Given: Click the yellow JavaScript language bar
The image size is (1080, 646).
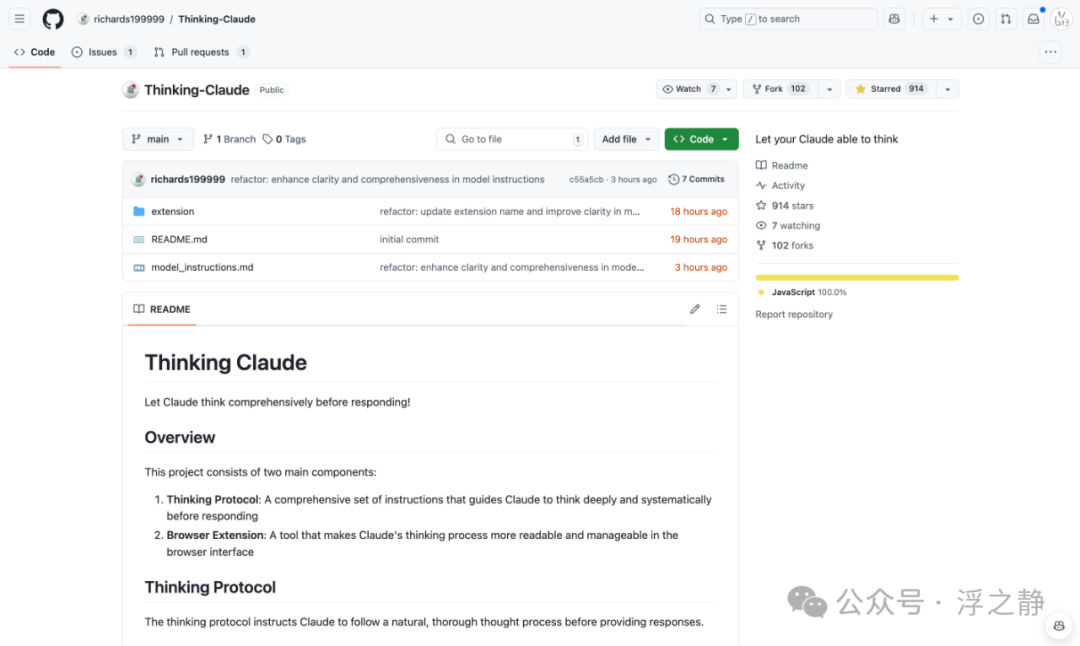Looking at the screenshot, I should 857,278.
